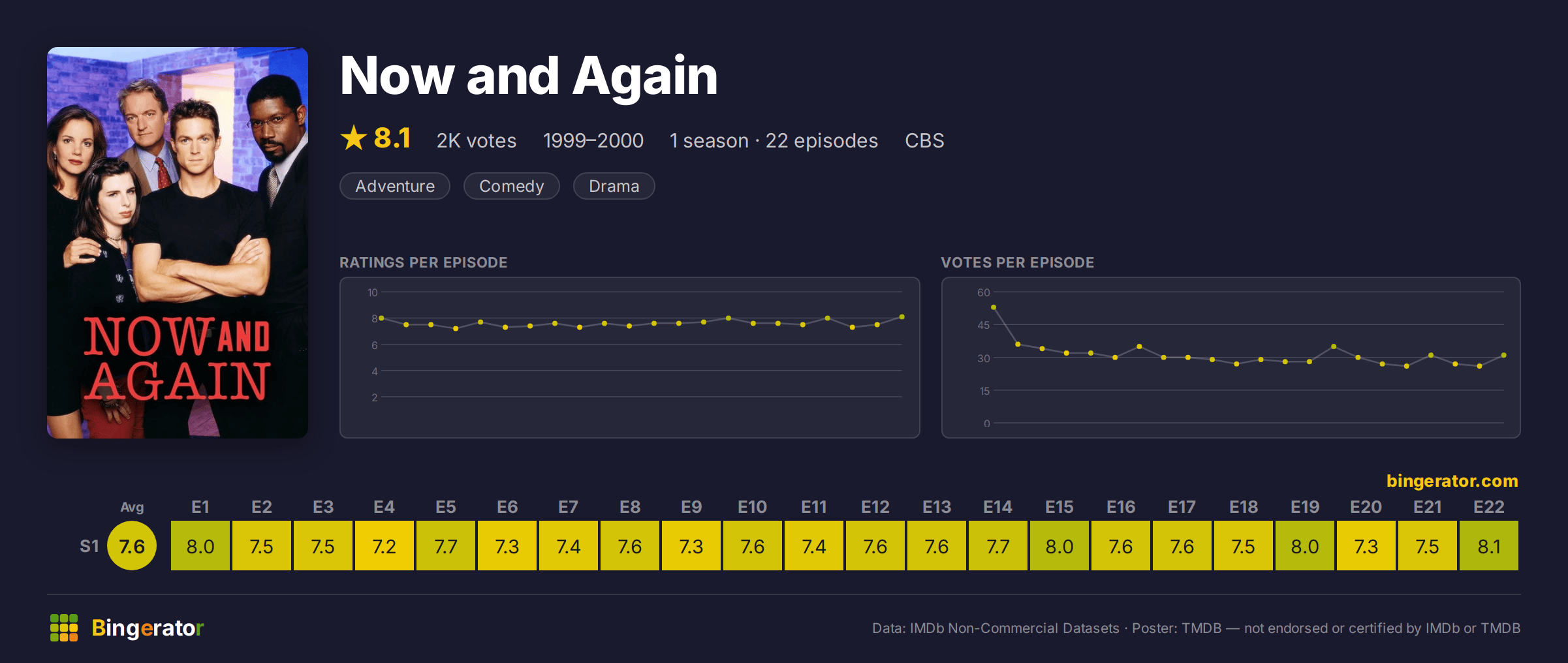Select the E4 rating cell 7.2
Image resolution: width=1568 pixels, height=663 pixels.
tap(384, 546)
